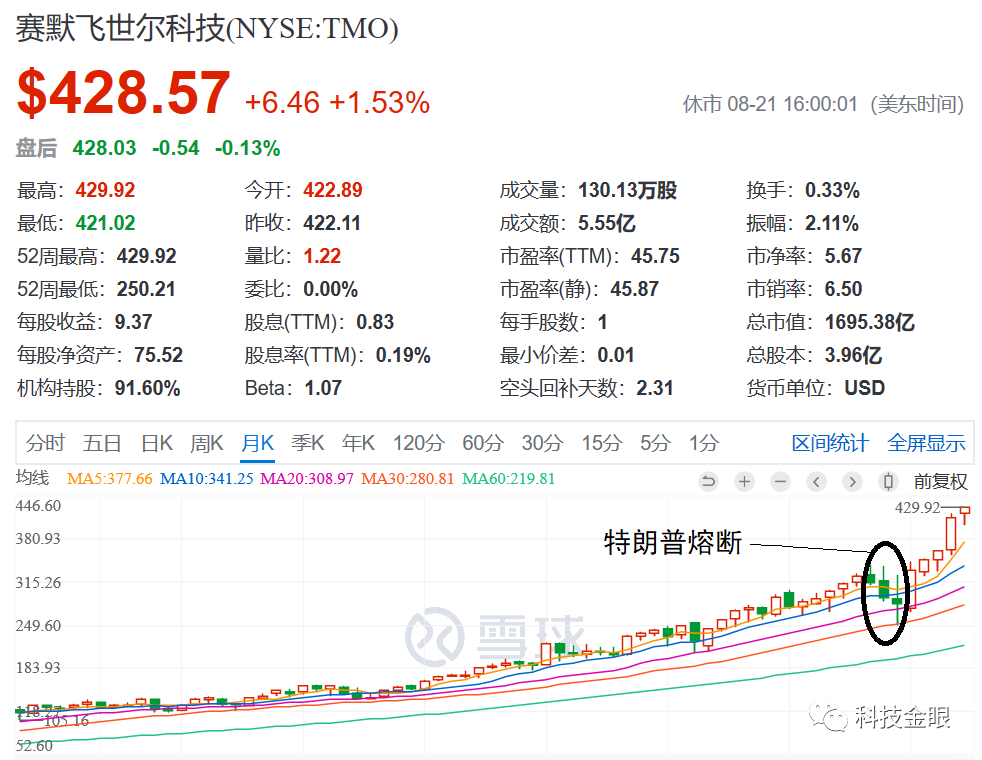The height and width of the screenshot is (760, 982).
Task: Click the 每股收益 value 9.37
Action: pyautogui.click(x=133, y=322)
